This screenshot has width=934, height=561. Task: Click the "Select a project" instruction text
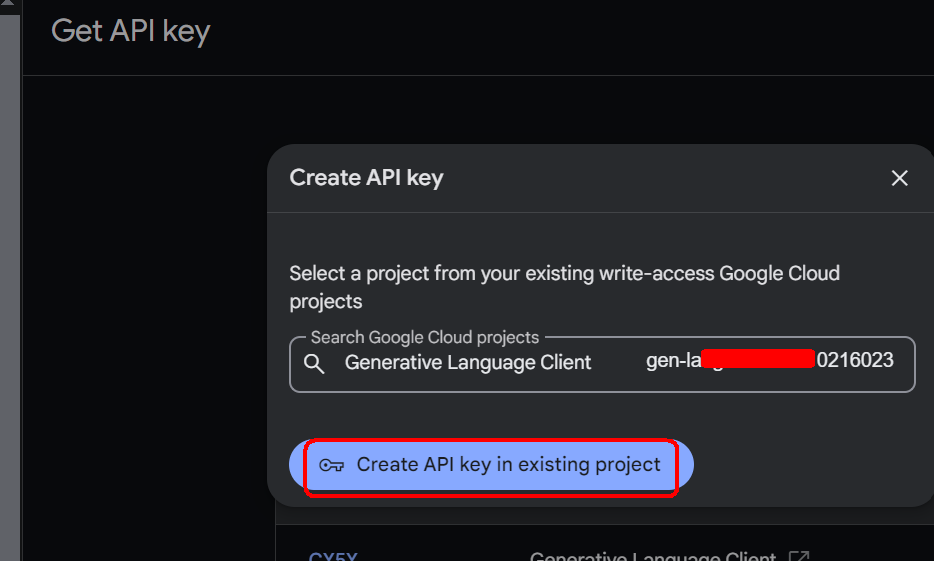[x=564, y=287]
